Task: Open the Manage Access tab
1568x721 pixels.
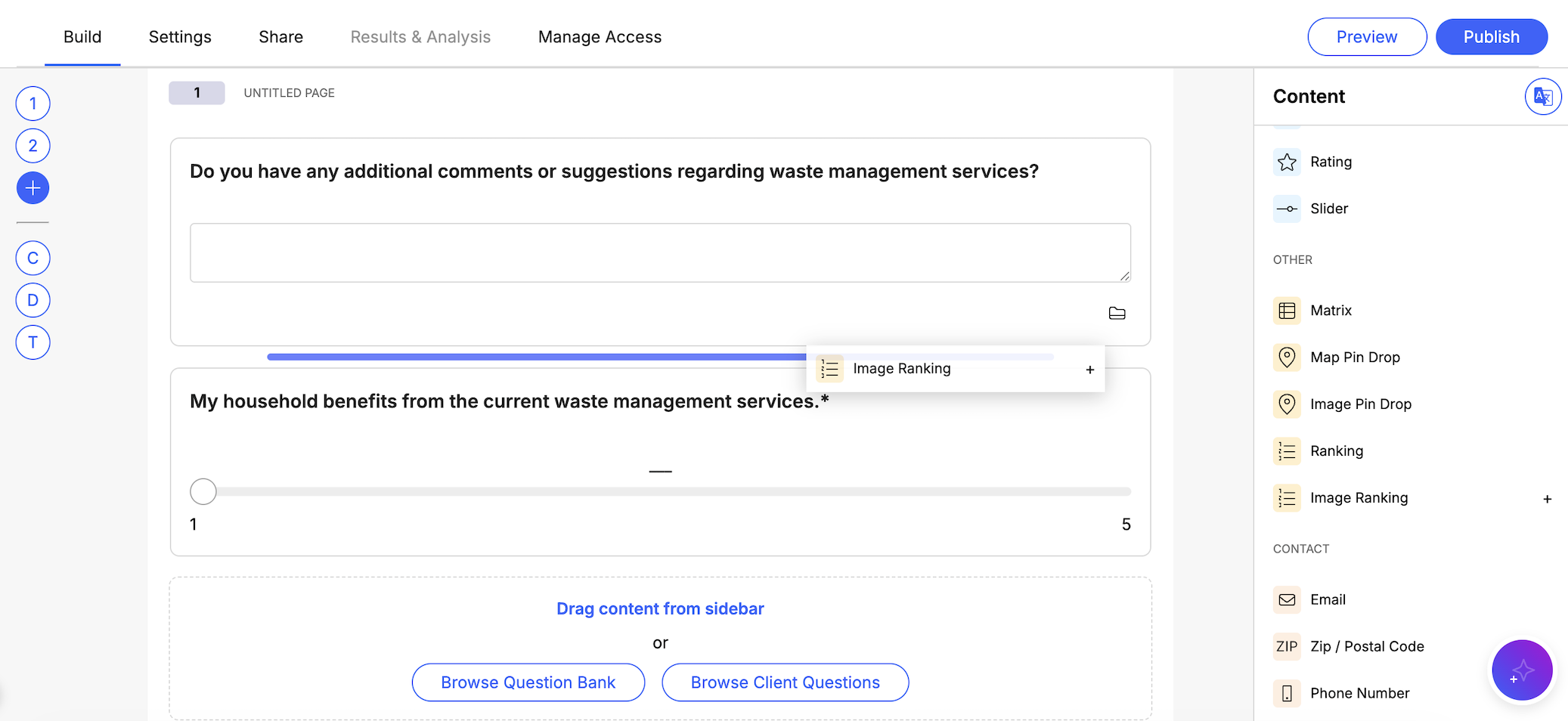Action: pos(600,37)
